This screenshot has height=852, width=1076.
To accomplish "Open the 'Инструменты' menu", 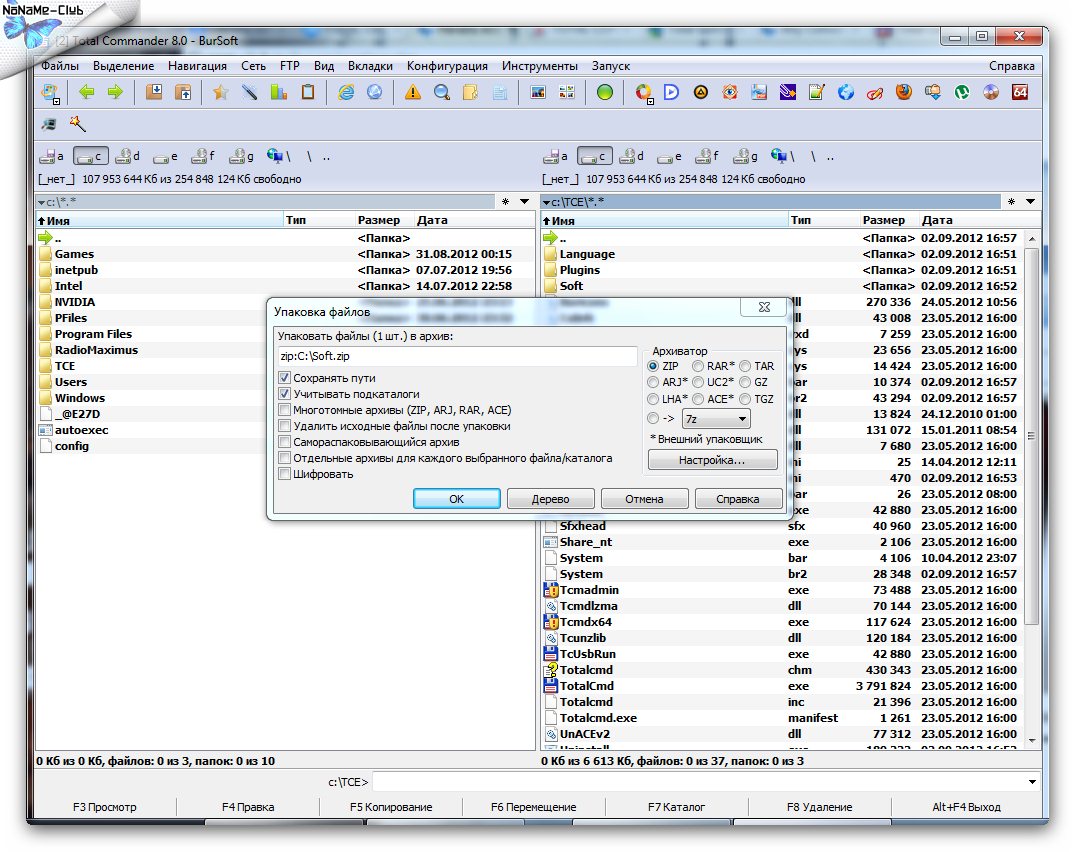I will [x=539, y=66].
